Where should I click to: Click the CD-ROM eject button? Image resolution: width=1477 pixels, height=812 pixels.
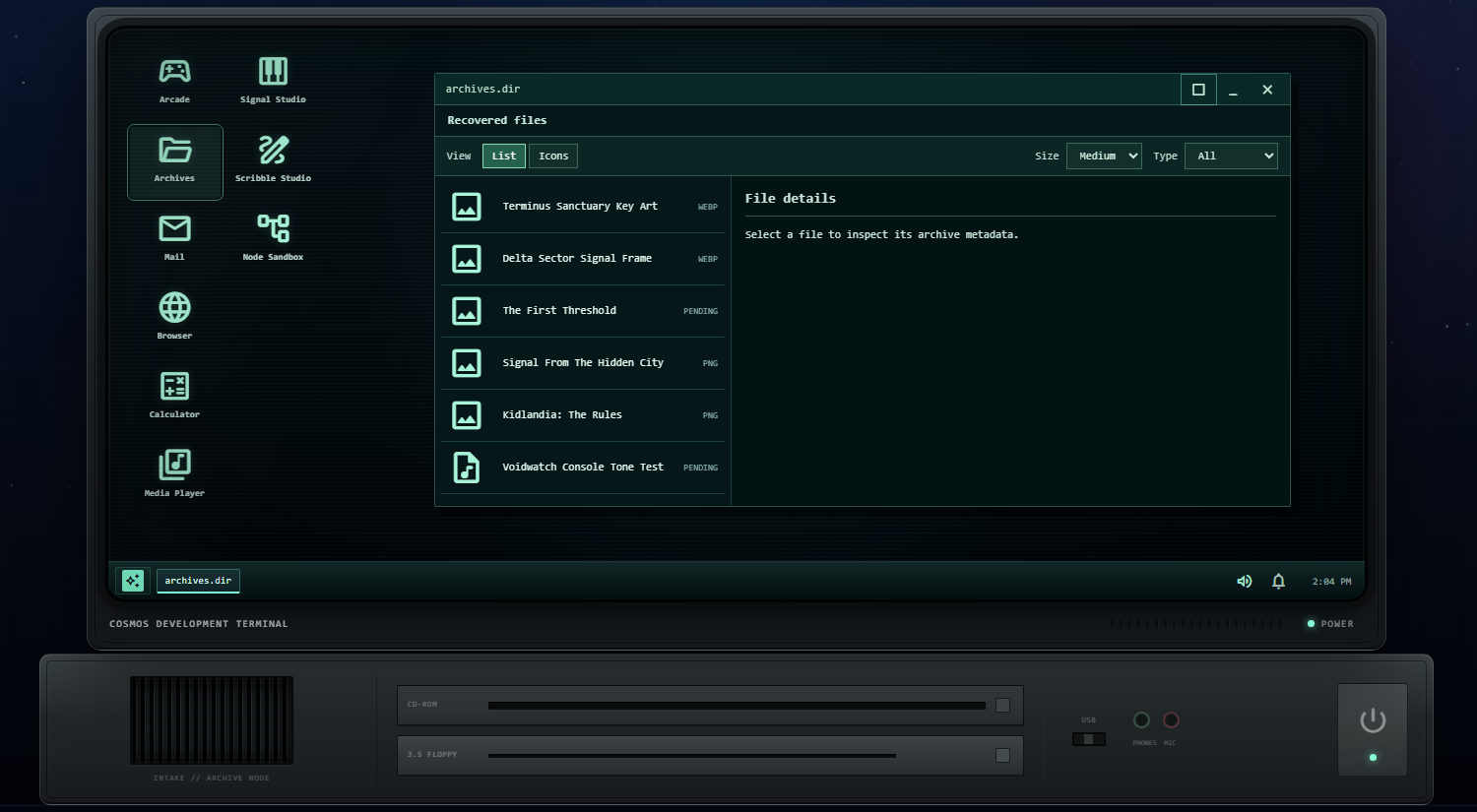point(1002,705)
